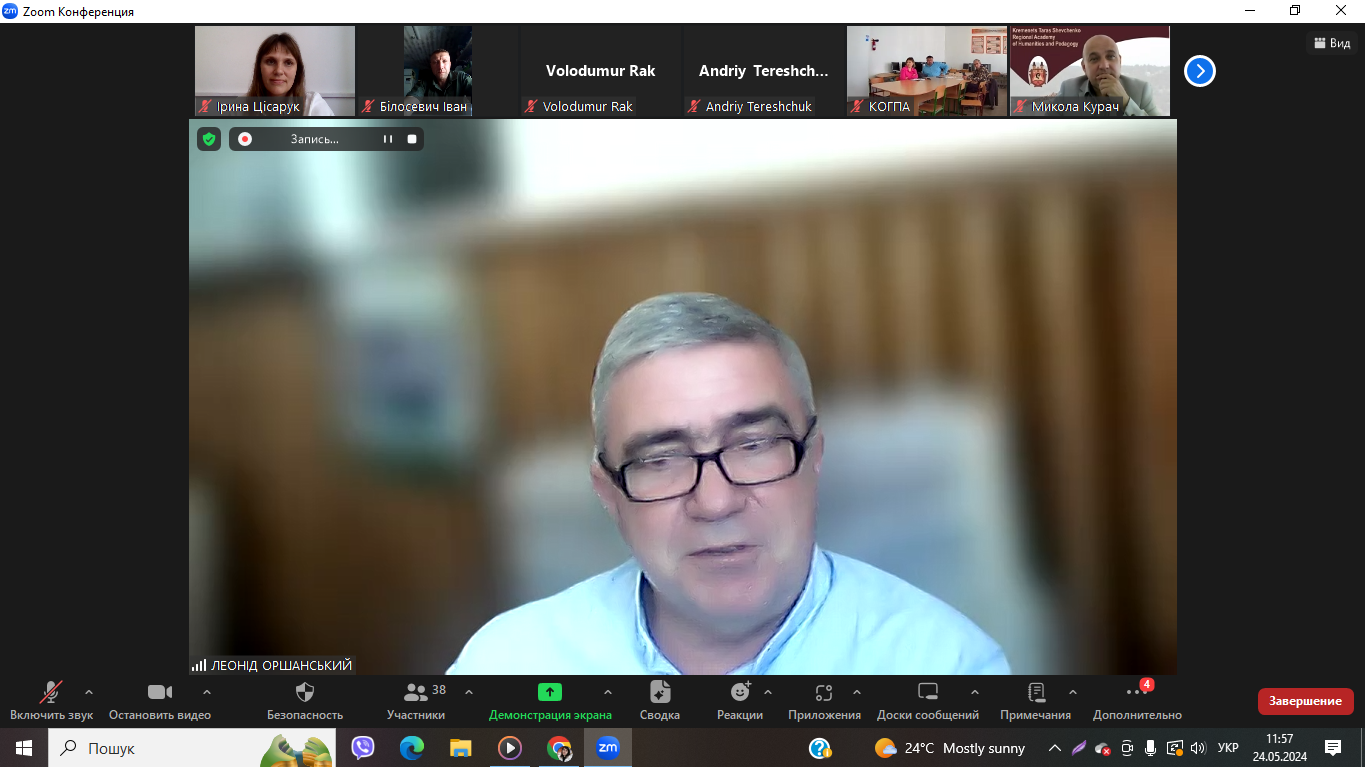Click the red Завершение end button
Screen dimensions: 1365x767
click(1305, 701)
